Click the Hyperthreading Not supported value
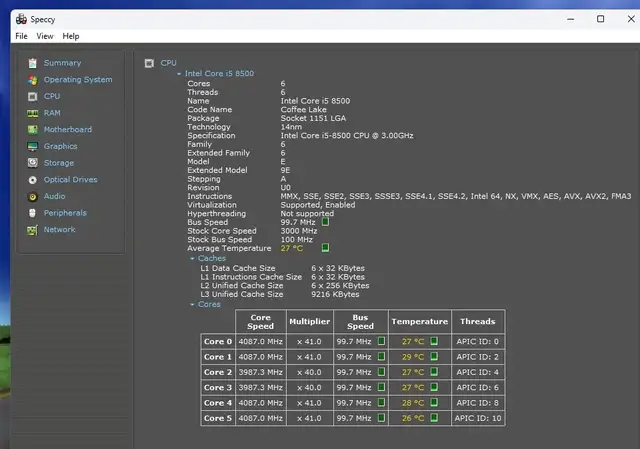Image resolution: width=640 pixels, height=449 pixels. click(x=307, y=213)
